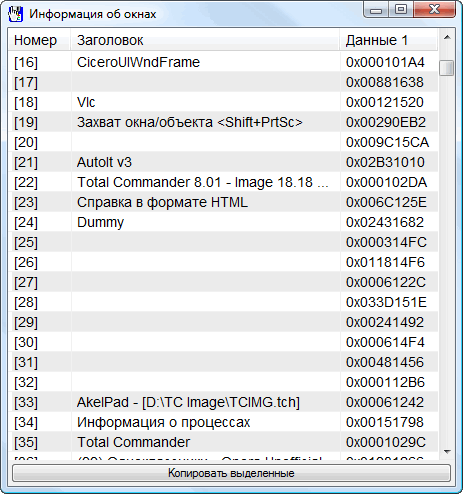This screenshot has width=463, height=494.
Task: Select the Захват окна/объекта row
Action: pyautogui.click(x=223, y=122)
